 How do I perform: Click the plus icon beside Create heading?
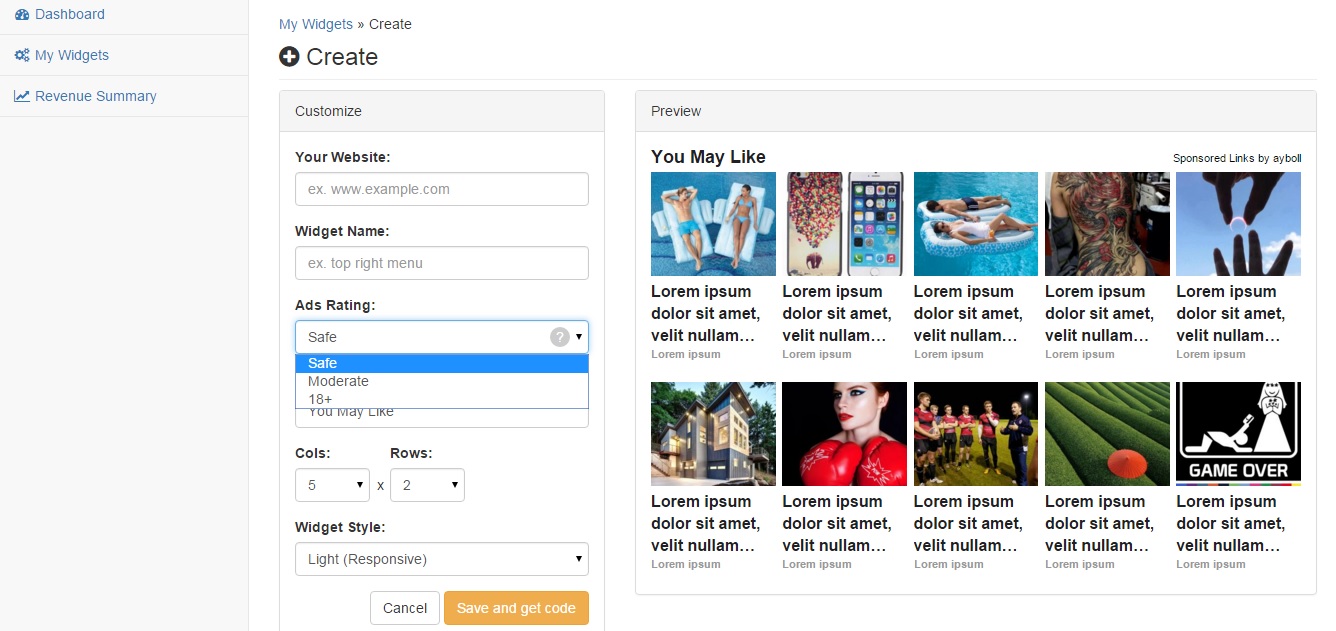coord(289,57)
